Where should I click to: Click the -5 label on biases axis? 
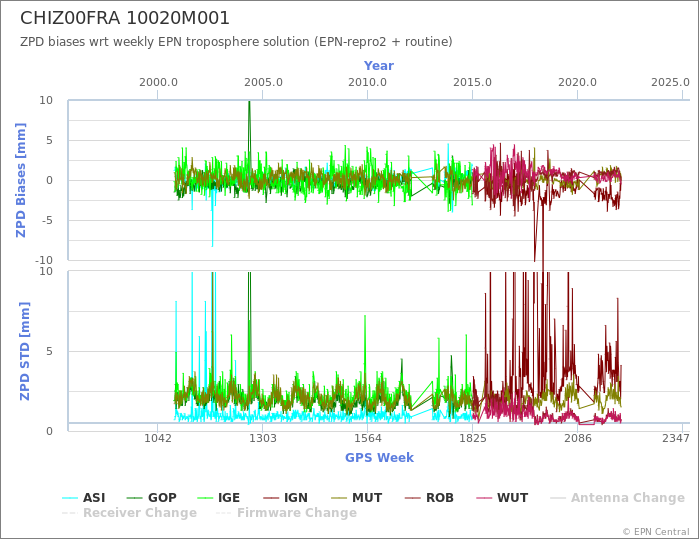tap(46, 220)
